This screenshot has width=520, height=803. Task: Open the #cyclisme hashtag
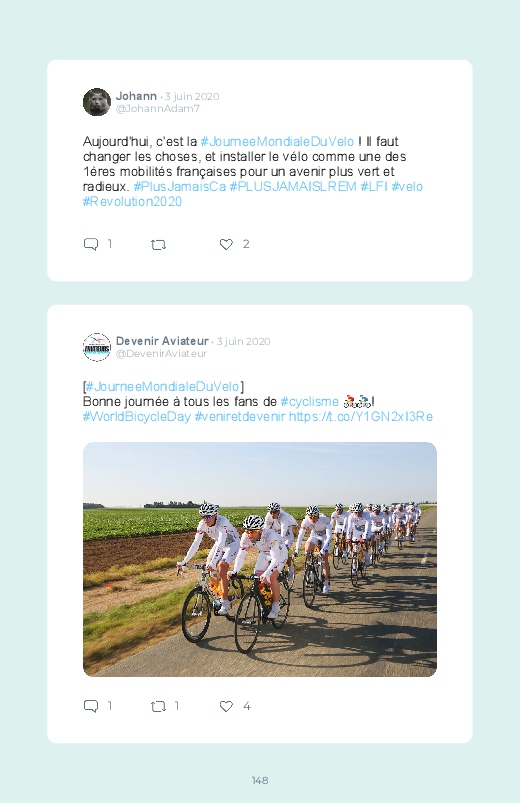click(309, 402)
